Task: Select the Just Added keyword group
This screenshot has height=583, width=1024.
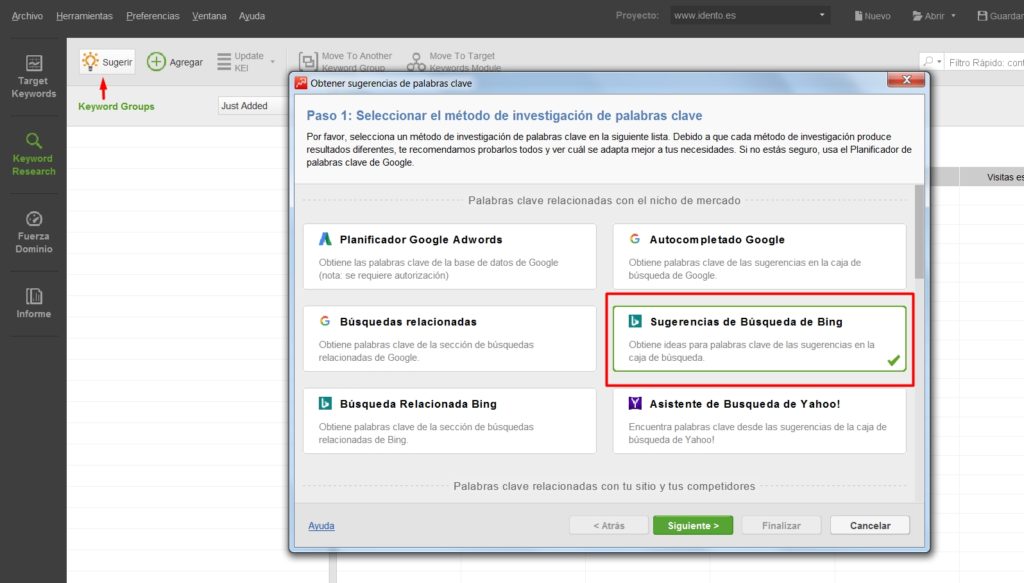Action: 251,106
